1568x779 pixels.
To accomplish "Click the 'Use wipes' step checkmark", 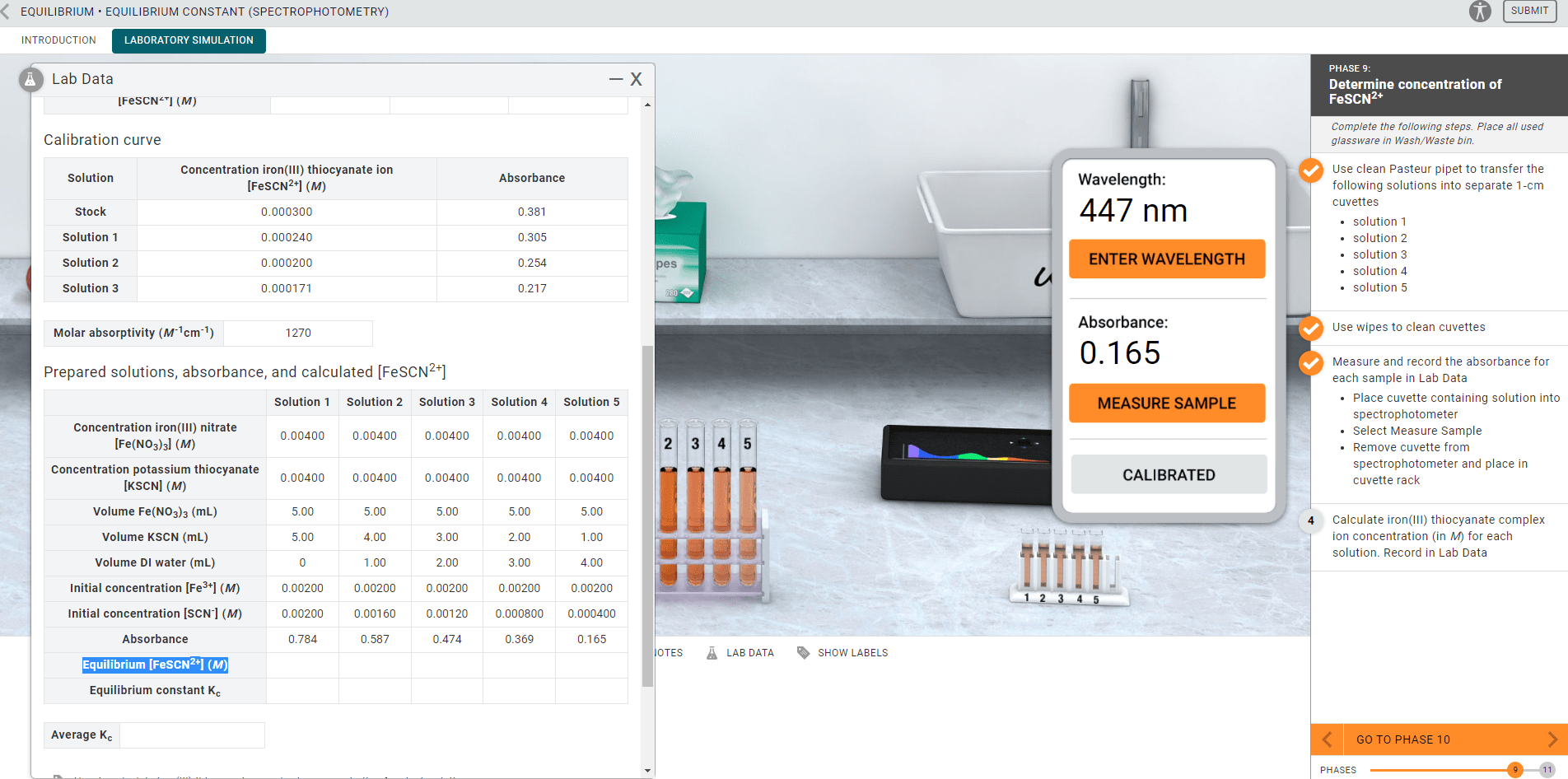I will [x=1311, y=328].
